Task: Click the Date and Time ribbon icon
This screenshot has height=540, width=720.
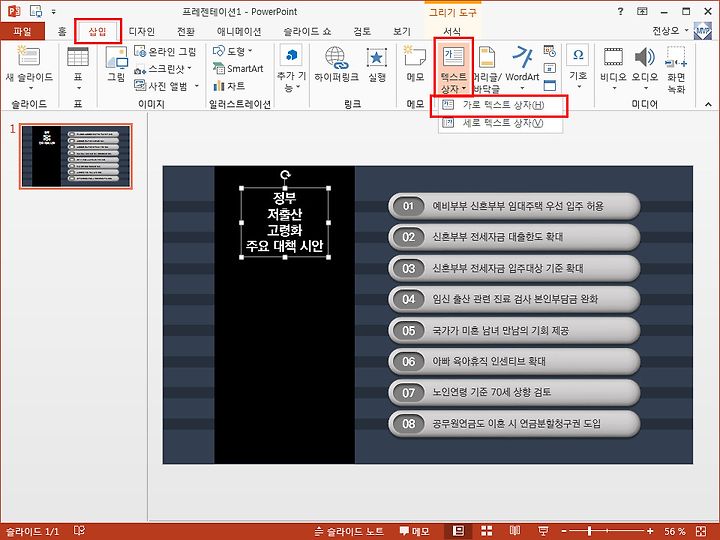Action: [550, 51]
